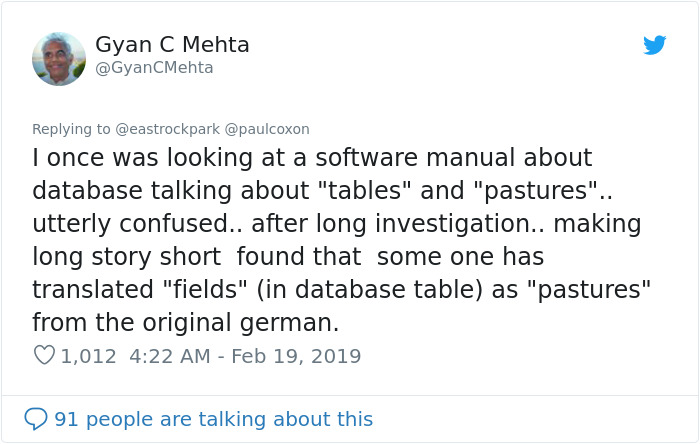700x444 pixels.
Task: Click the speech bubble reply icon
Action: 36,418
